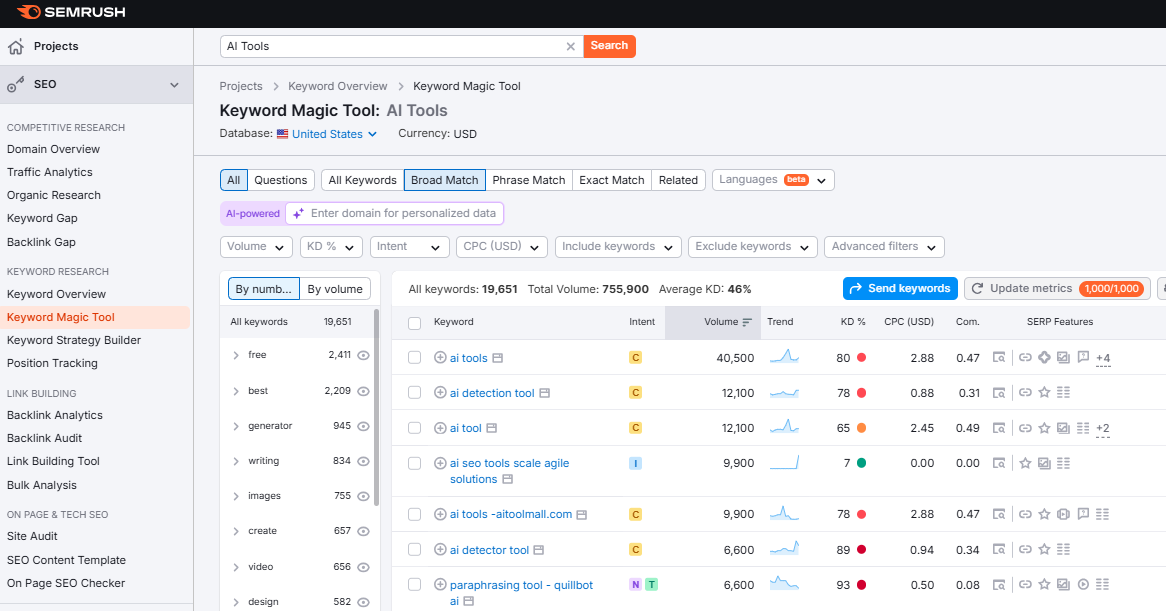
Task: Click the keyword groups panel scrollbar
Action: [376, 409]
